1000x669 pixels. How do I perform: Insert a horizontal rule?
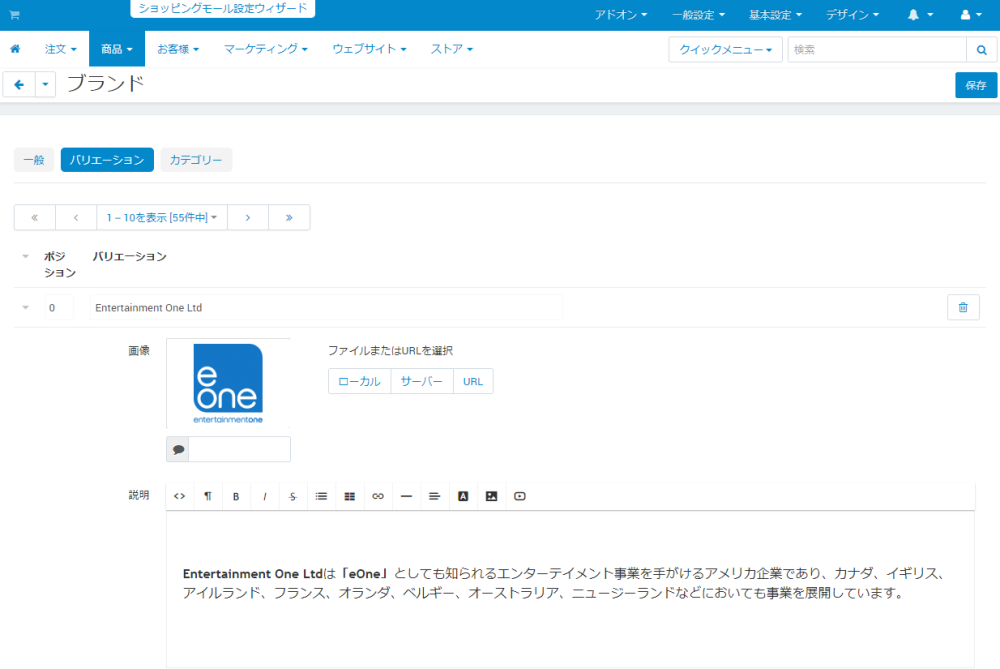(406, 496)
